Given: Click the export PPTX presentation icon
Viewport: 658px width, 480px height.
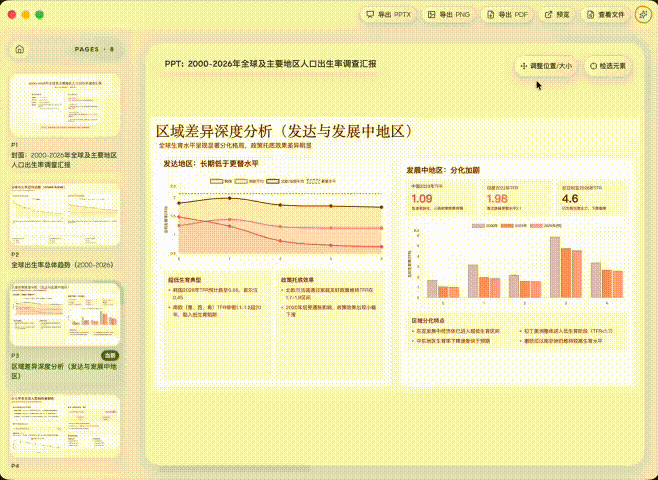Looking at the screenshot, I should [370, 15].
